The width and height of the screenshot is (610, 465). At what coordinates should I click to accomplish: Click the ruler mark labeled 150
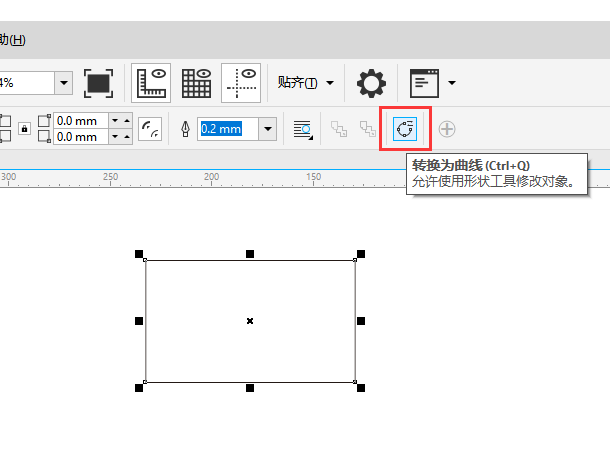[314, 177]
